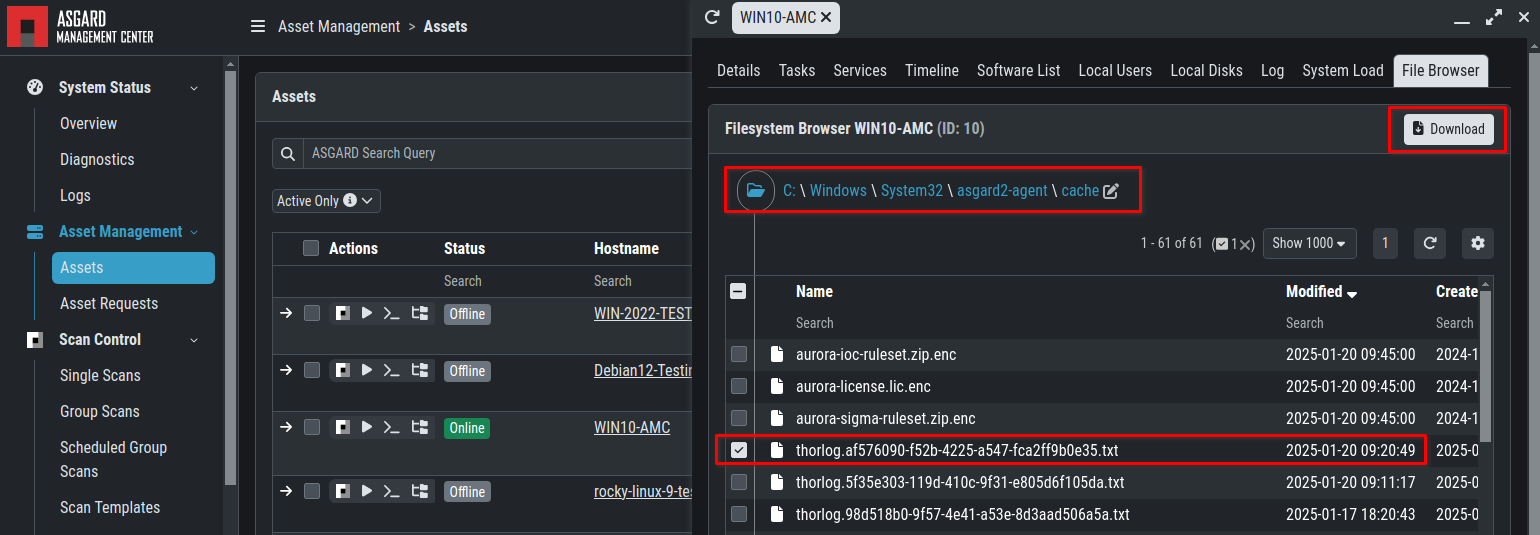Check the aurora-ioc-ruleset.zip.enc file checkbox
This screenshot has width=1540, height=535.
pyautogui.click(x=739, y=354)
